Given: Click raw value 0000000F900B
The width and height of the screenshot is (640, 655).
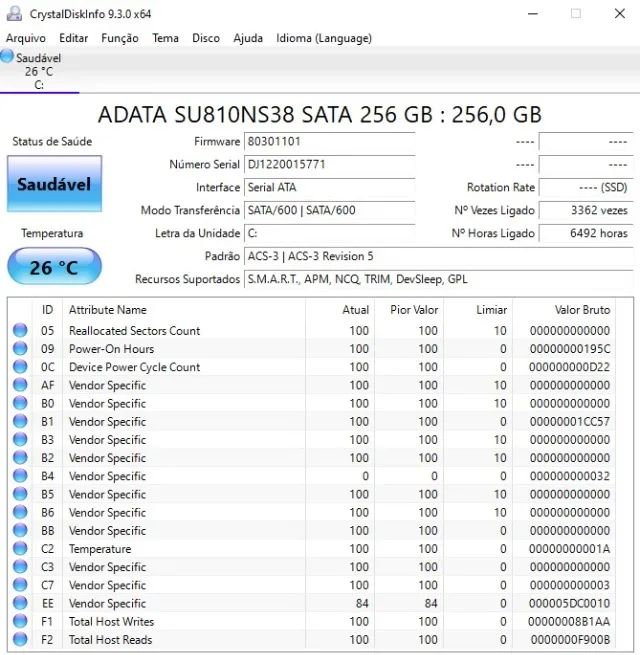Looking at the screenshot, I should 571,640.
